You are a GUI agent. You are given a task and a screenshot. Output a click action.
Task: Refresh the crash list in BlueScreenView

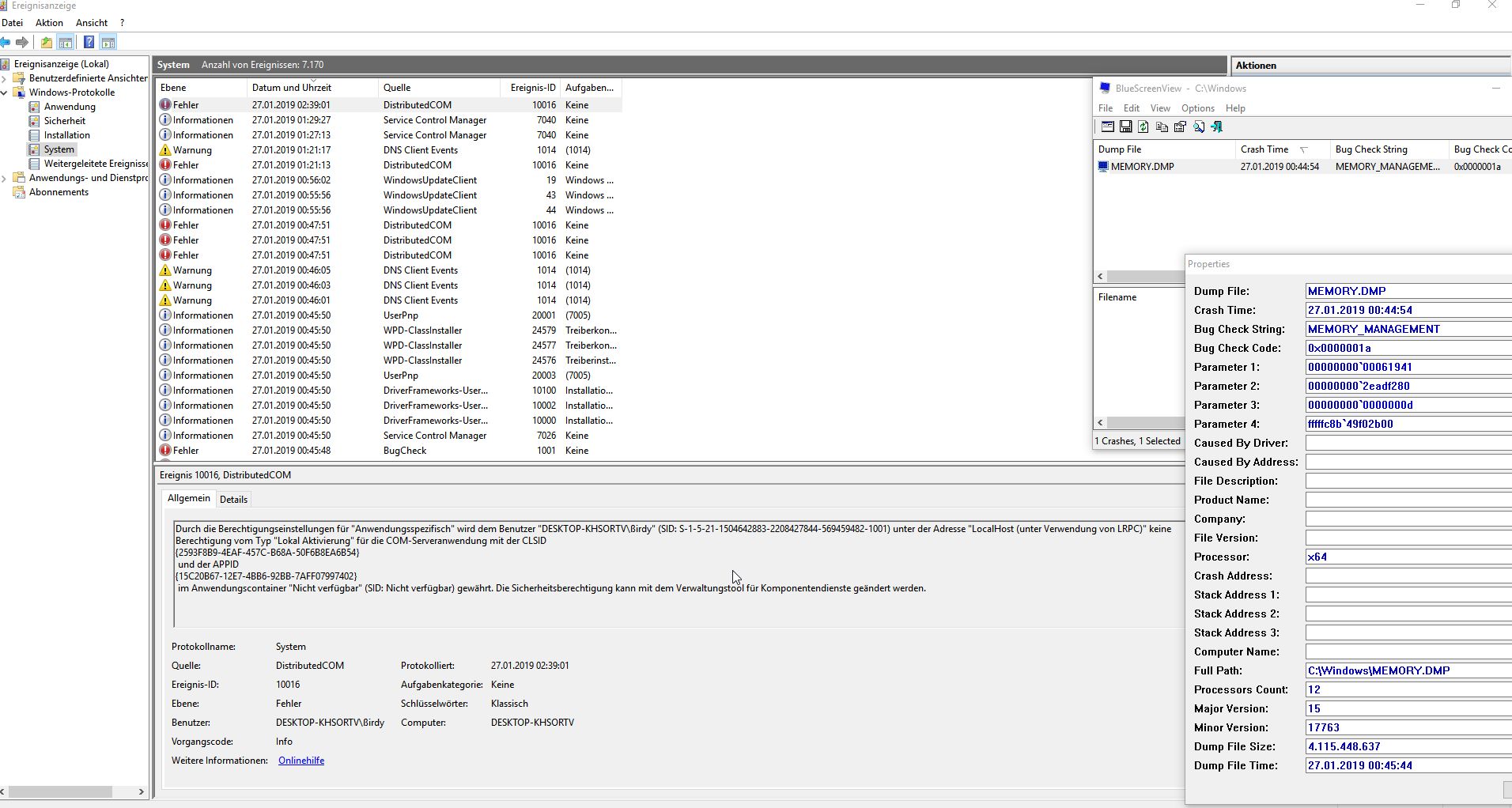(1143, 126)
